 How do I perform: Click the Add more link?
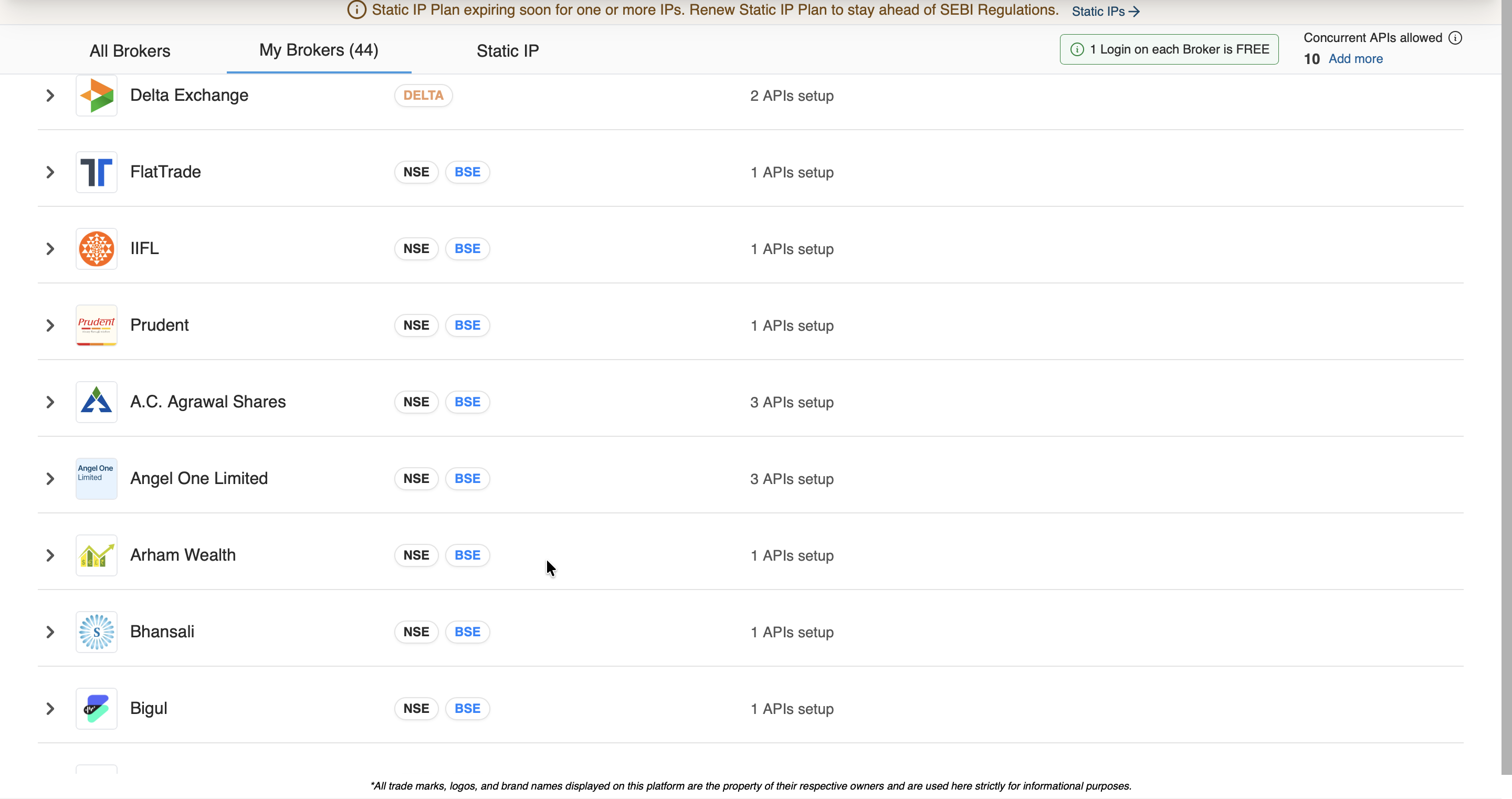click(x=1355, y=59)
